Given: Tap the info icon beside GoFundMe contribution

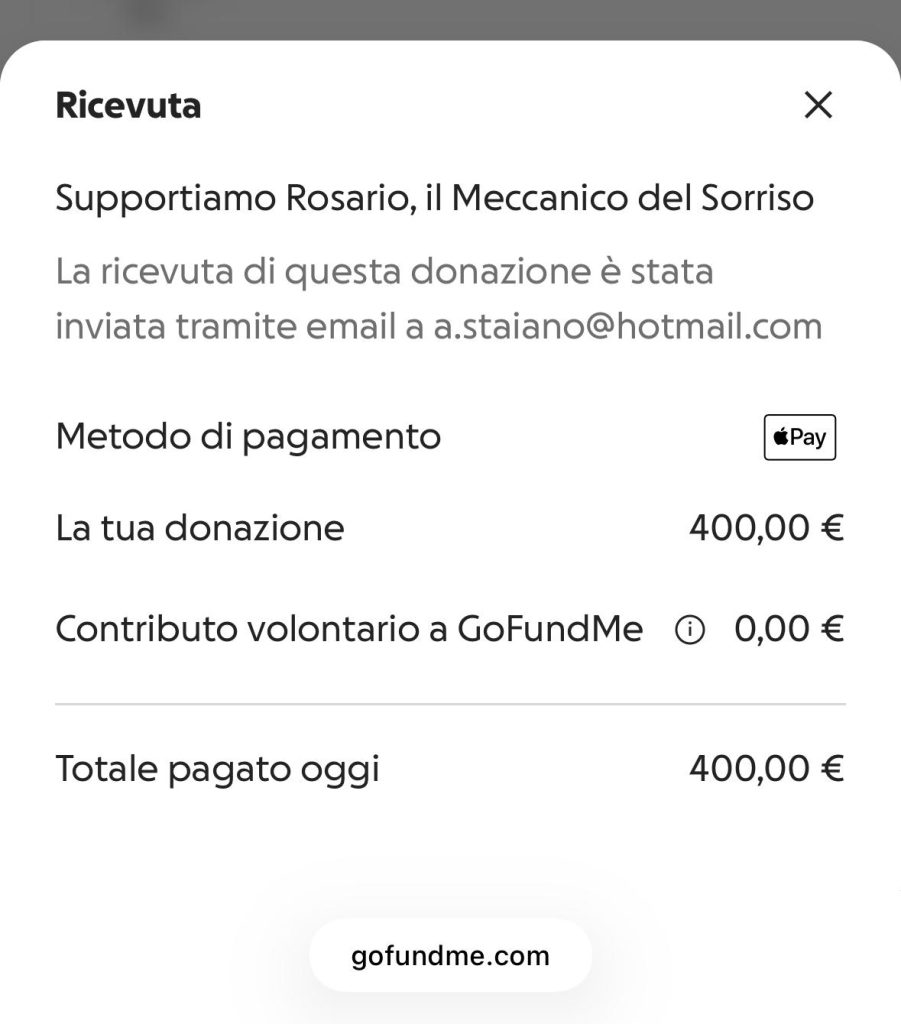Looking at the screenshot, I should (x=690, y=630).
